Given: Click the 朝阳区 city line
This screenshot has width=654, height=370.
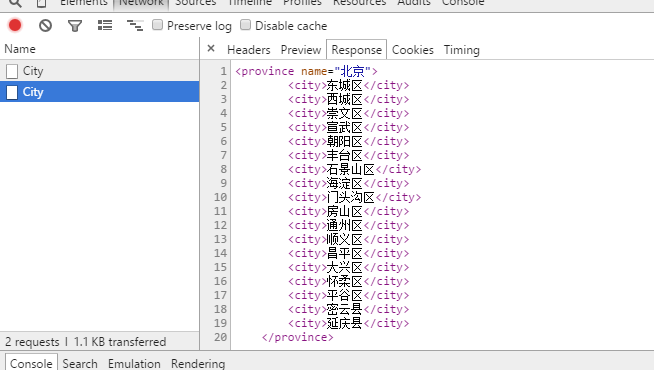Looking at the screenshot, I should click(x=348, y=141).
